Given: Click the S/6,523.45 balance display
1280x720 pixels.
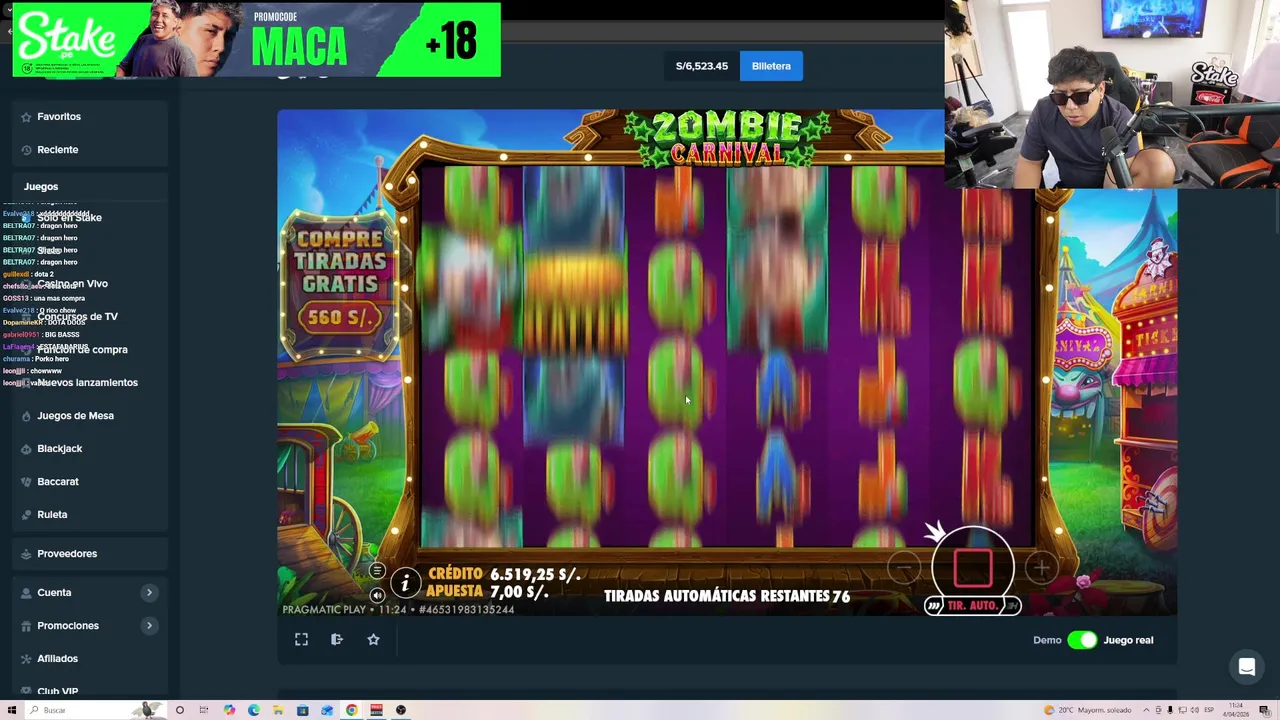Looking at the screenshot, I should (x=702, y=66).
